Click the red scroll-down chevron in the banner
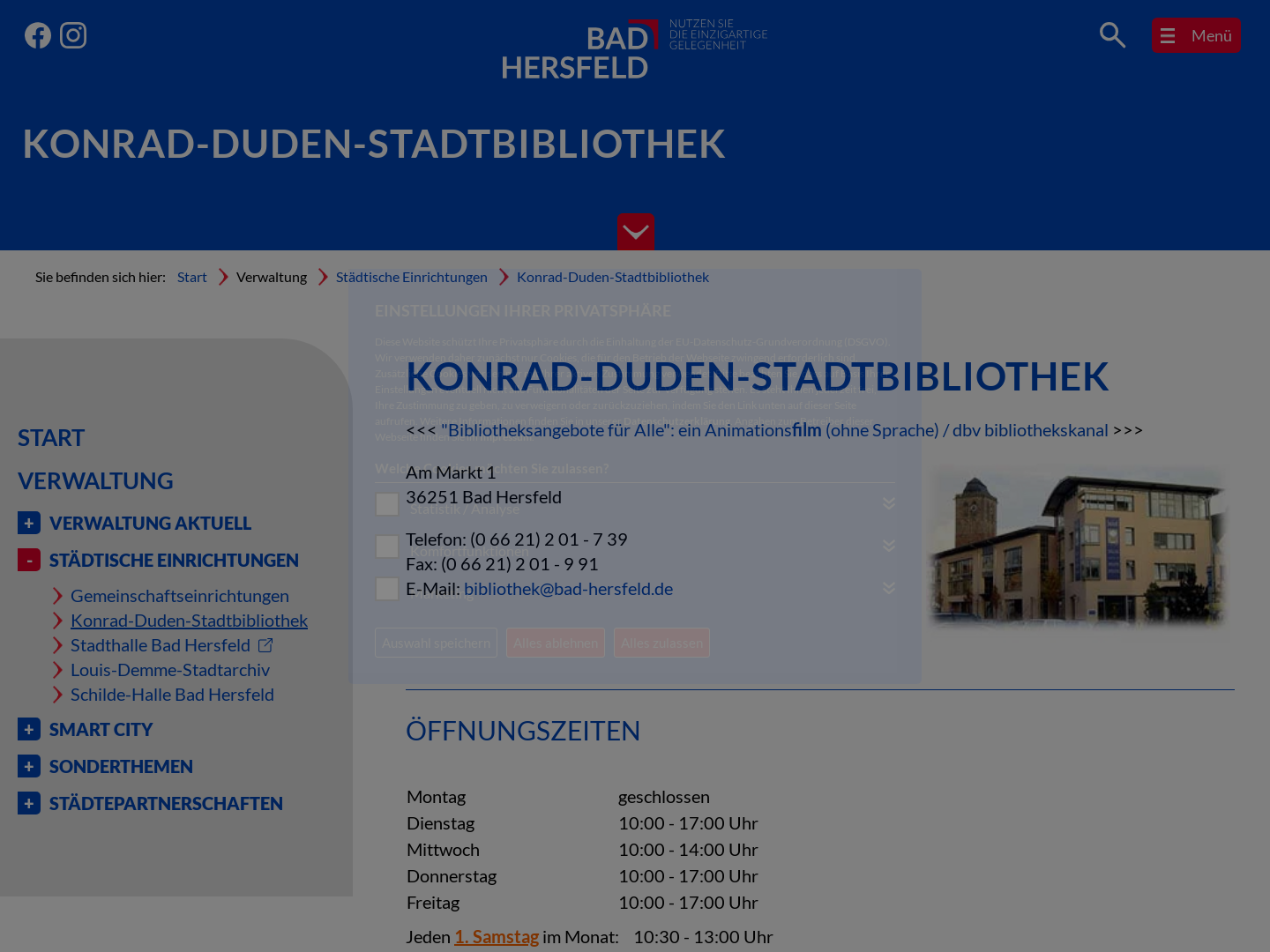Viewport: 1270px width, 952px height. point(635,232)
